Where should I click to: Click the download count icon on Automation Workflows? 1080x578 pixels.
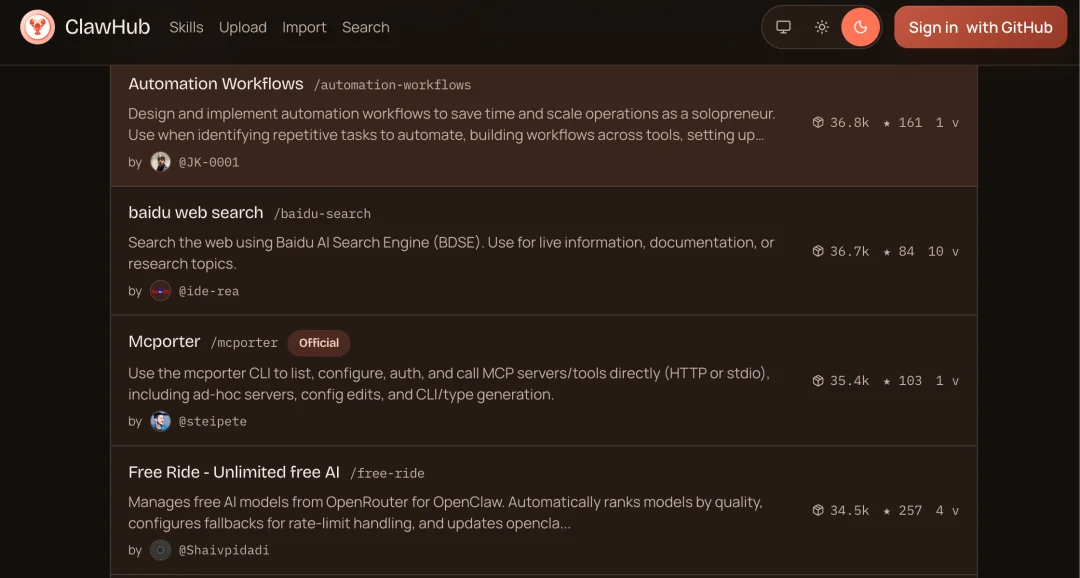click(x=817, y=122)
